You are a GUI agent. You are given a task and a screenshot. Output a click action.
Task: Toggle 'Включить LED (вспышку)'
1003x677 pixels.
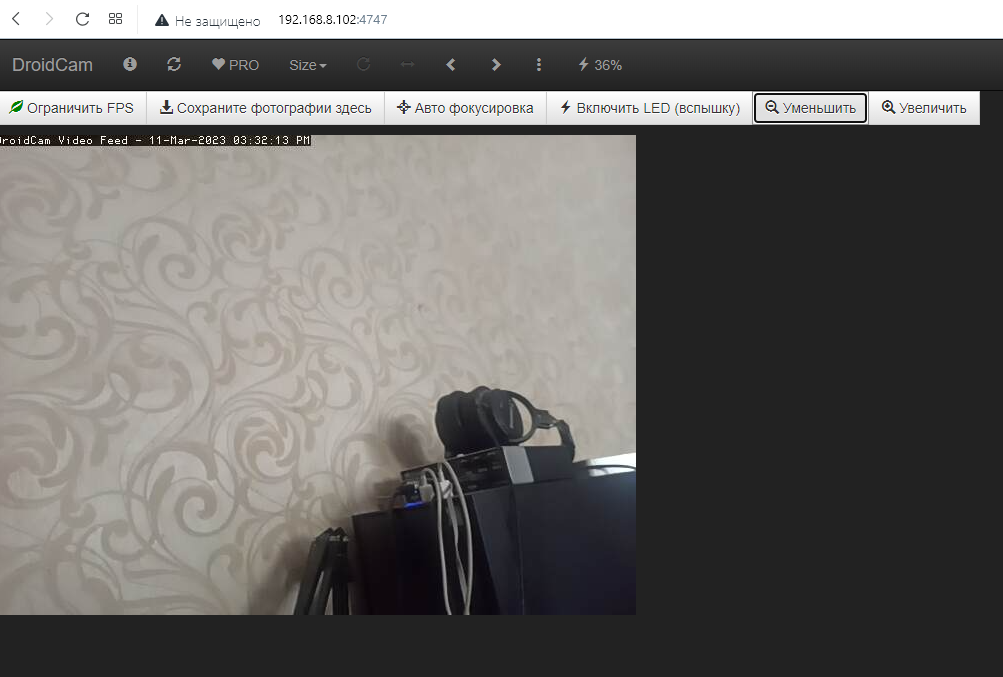pos(650,108)
